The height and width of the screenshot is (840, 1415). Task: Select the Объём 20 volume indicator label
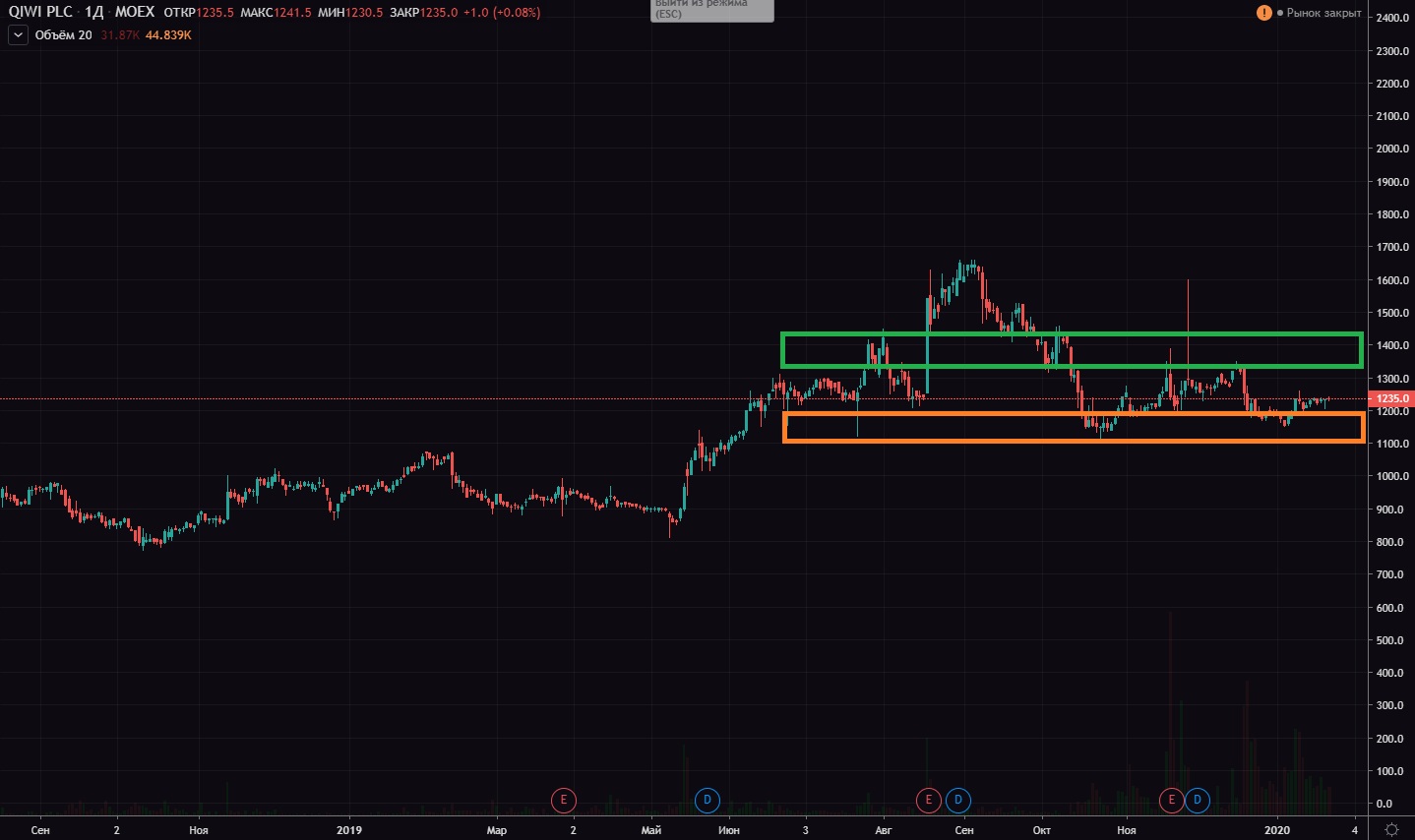pos(63,35)
